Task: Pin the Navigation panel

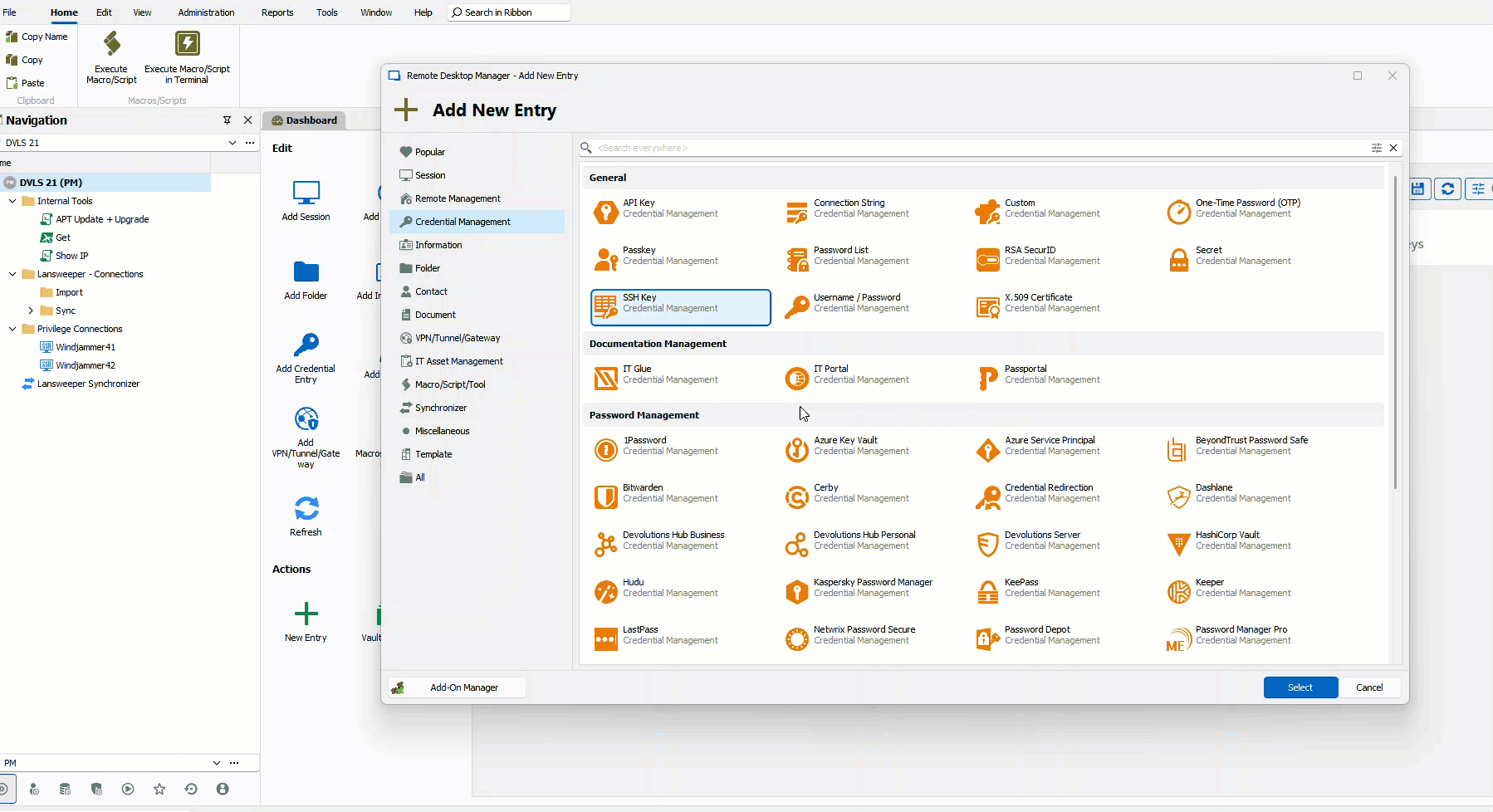Action: point(227,120)
